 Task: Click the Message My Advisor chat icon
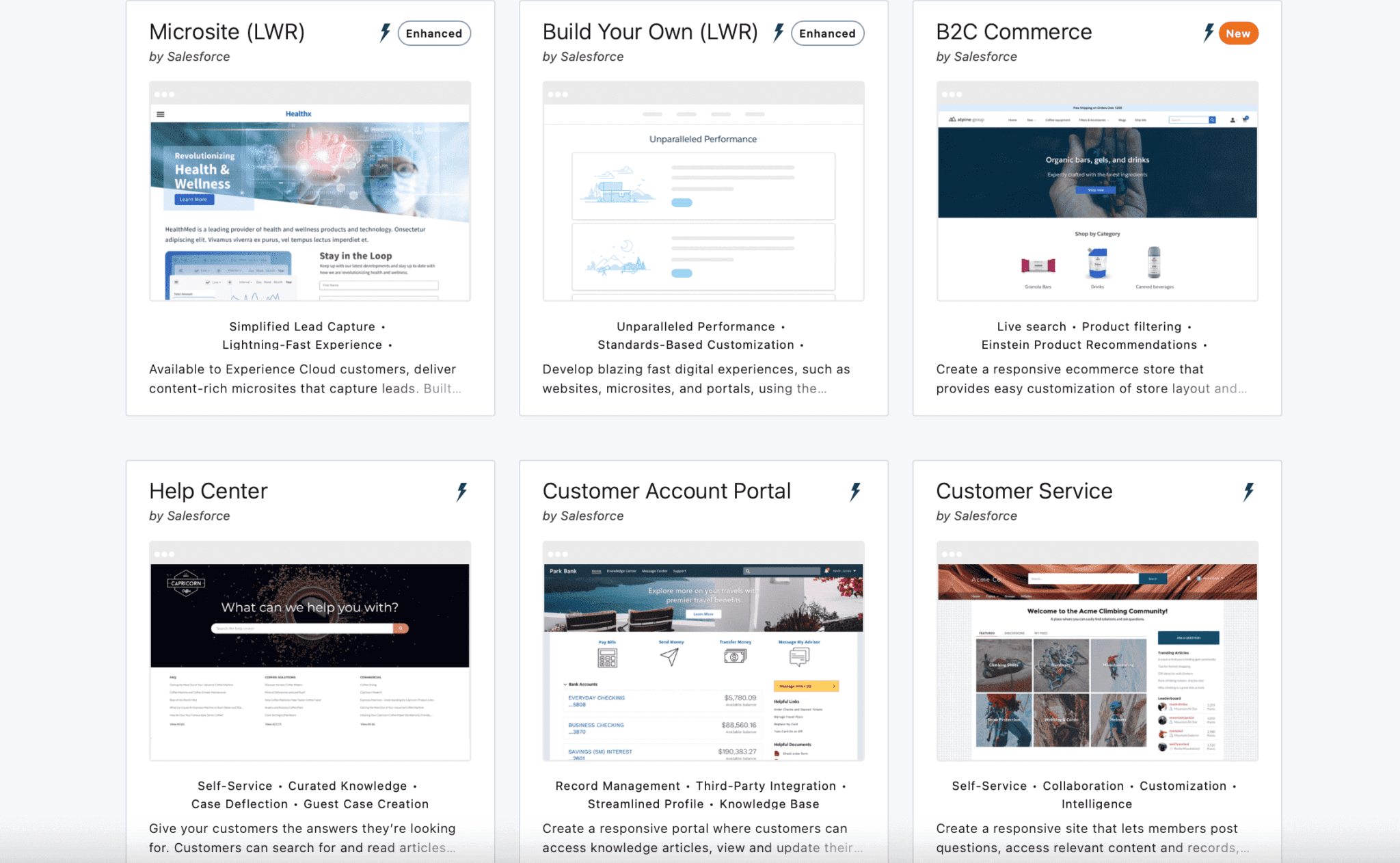pos(799,656)
